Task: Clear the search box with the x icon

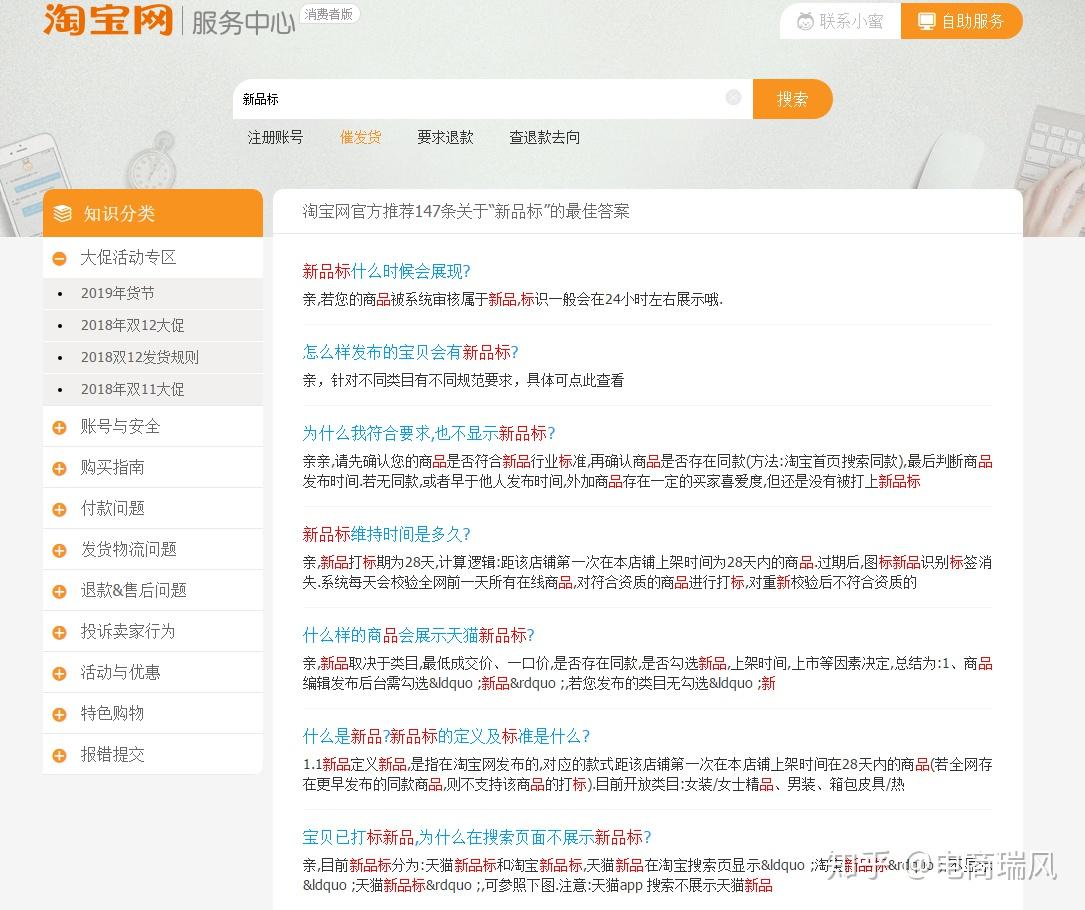Action: 734,98
